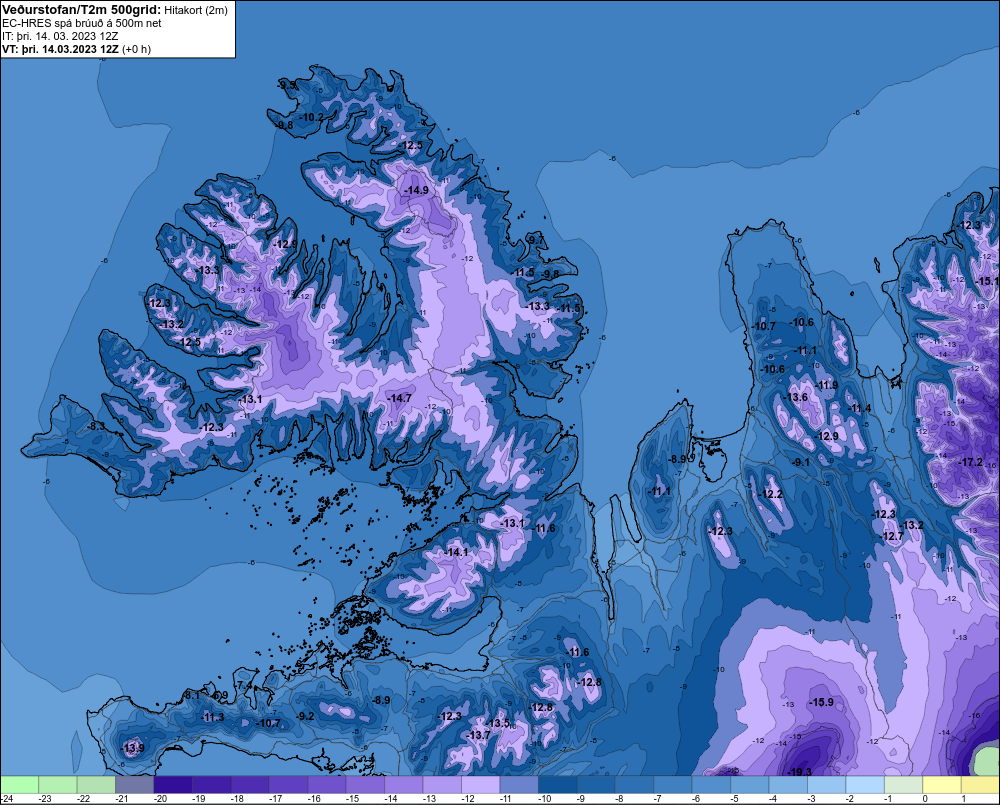Viewport: 1000px width, 805px height.
Task: Click the -8.1 temperature value on the map
Action: [191, 695]
